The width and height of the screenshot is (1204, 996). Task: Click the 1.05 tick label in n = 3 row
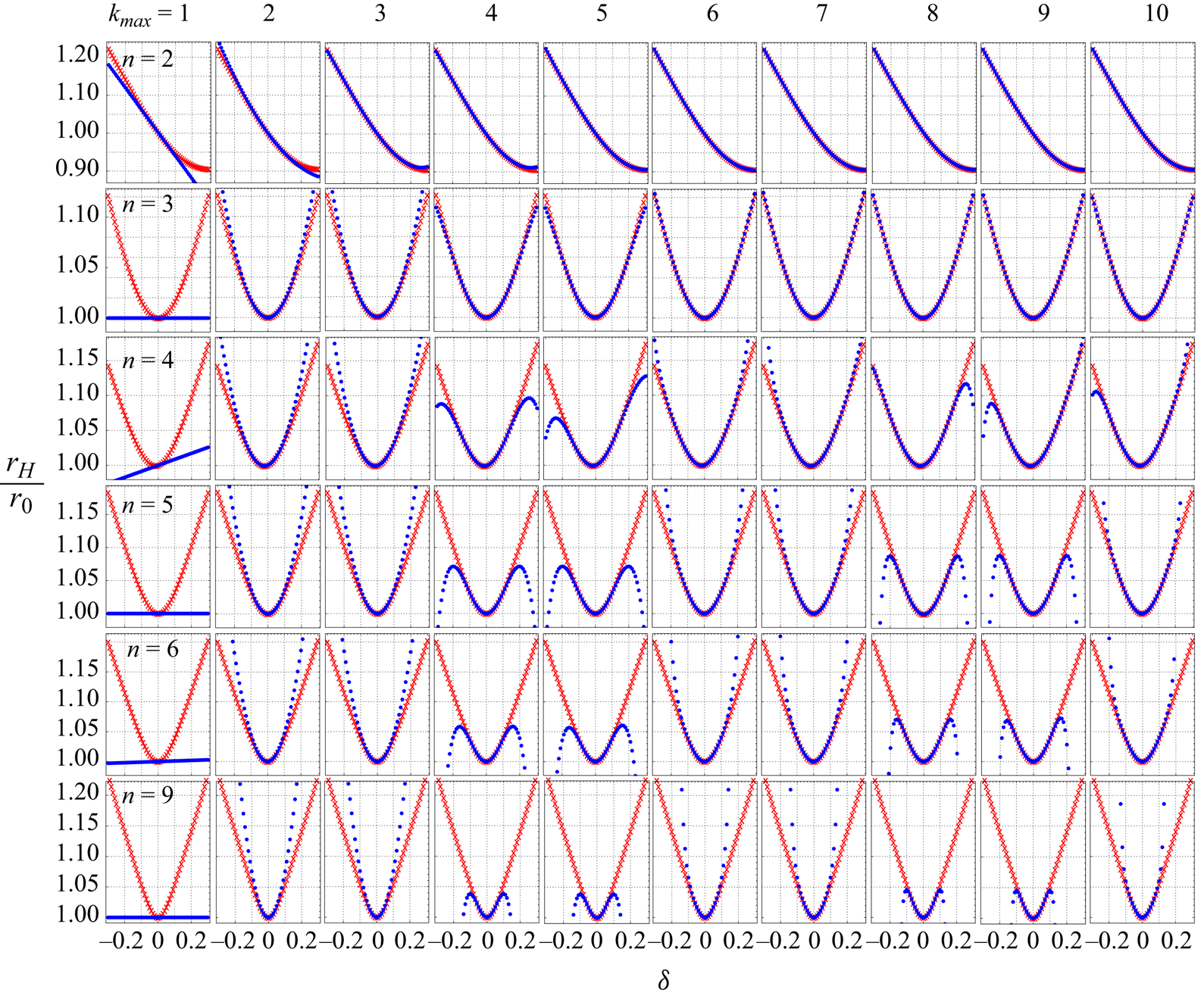(x=78, y=265)
